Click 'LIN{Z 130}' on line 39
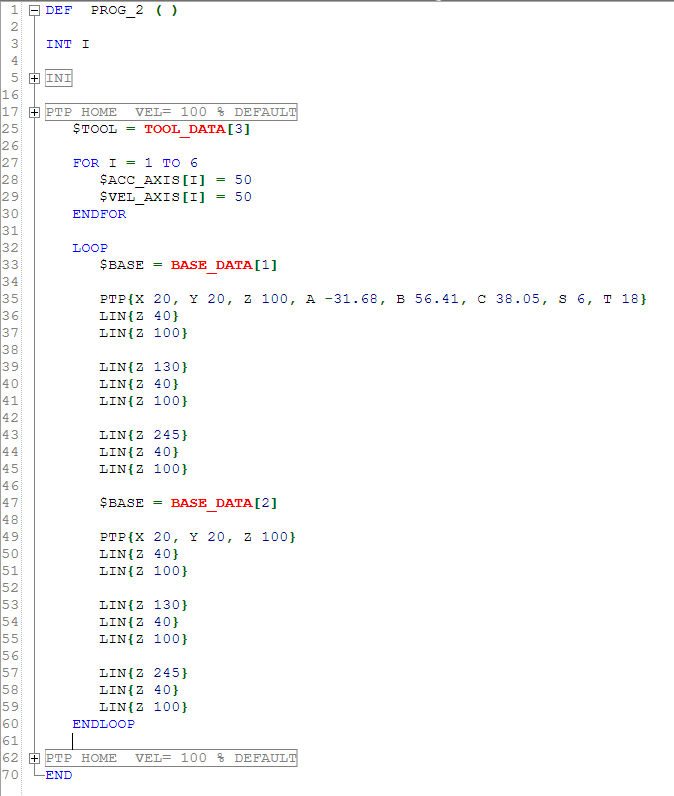The image size is (674, 796). (144, 367)
